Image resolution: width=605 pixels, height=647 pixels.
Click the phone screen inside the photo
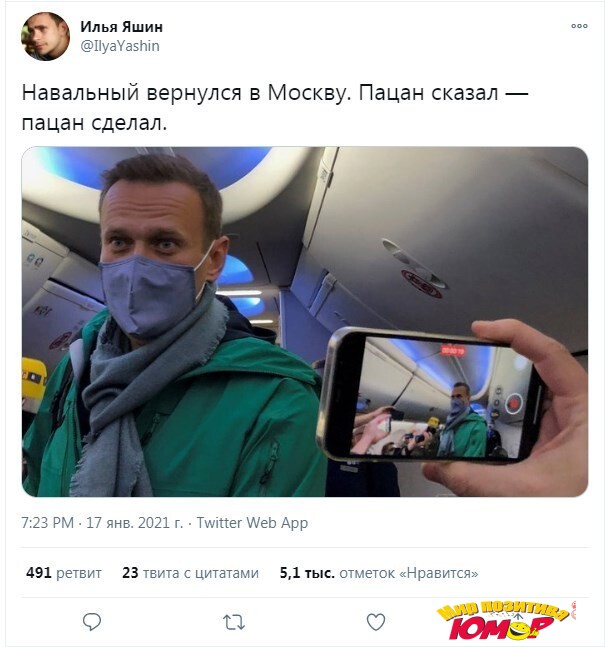point(438,398)
